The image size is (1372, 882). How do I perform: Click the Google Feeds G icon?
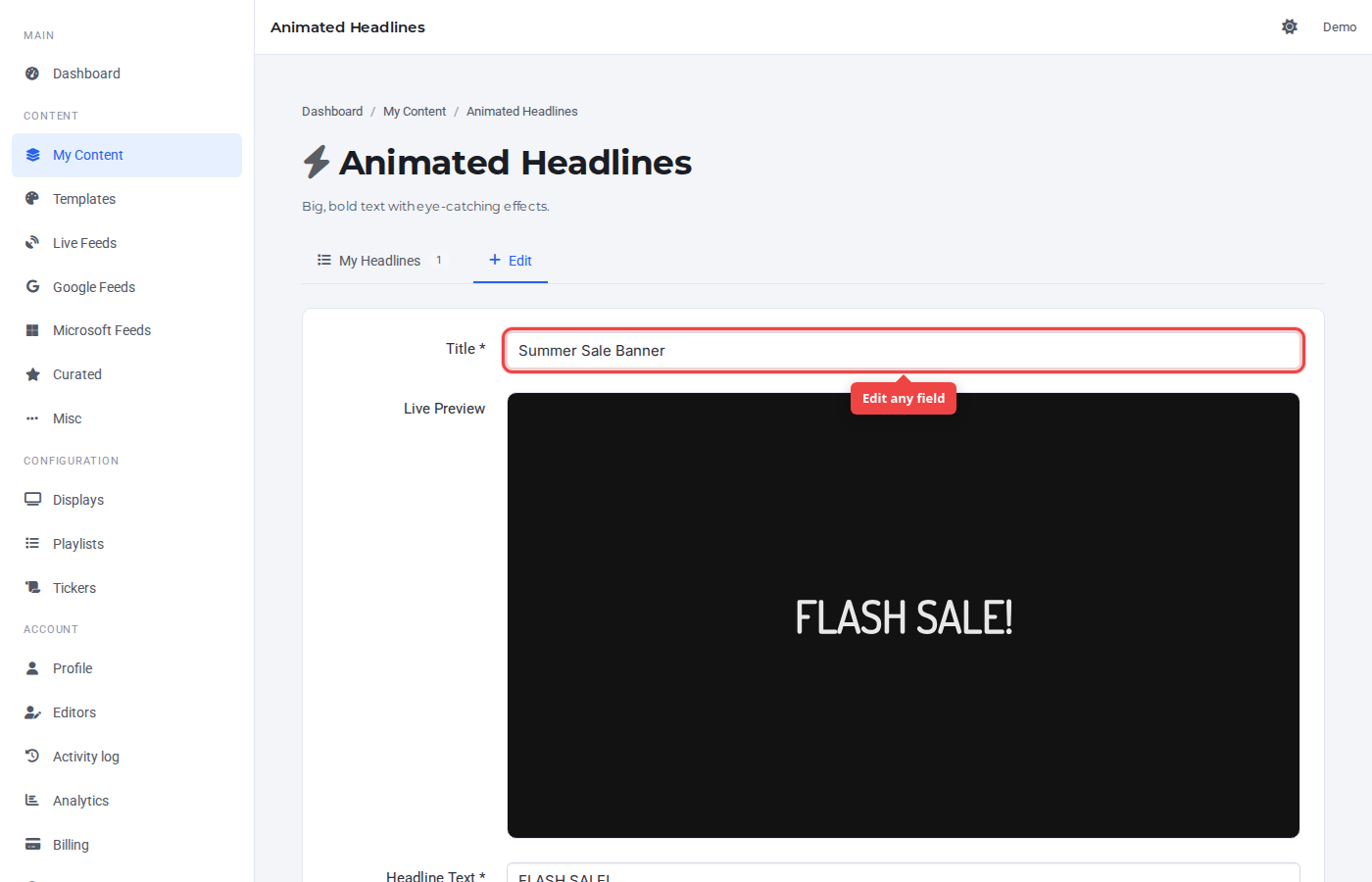(x=32, y=287)
